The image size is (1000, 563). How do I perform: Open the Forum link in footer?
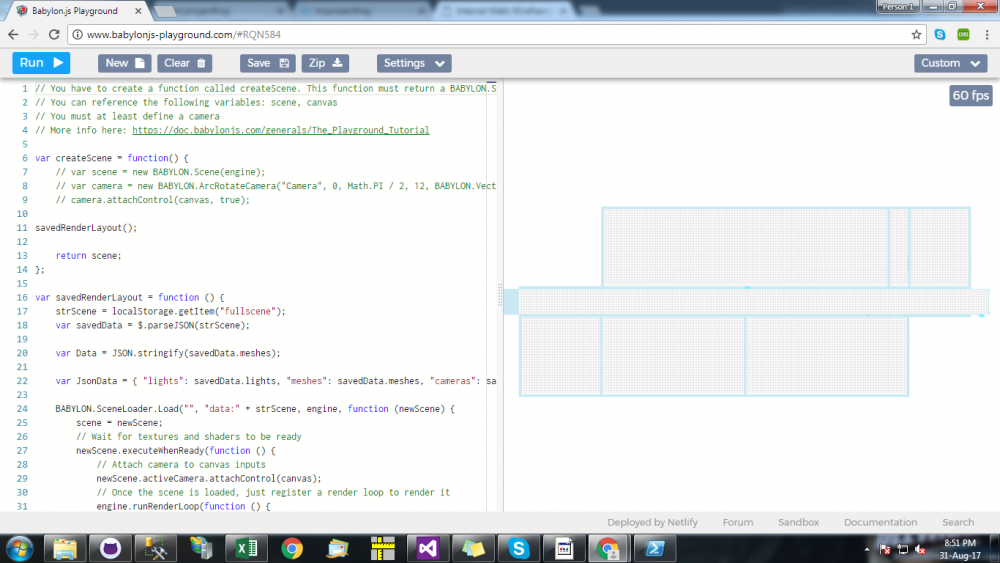click(x=738, y=522)
